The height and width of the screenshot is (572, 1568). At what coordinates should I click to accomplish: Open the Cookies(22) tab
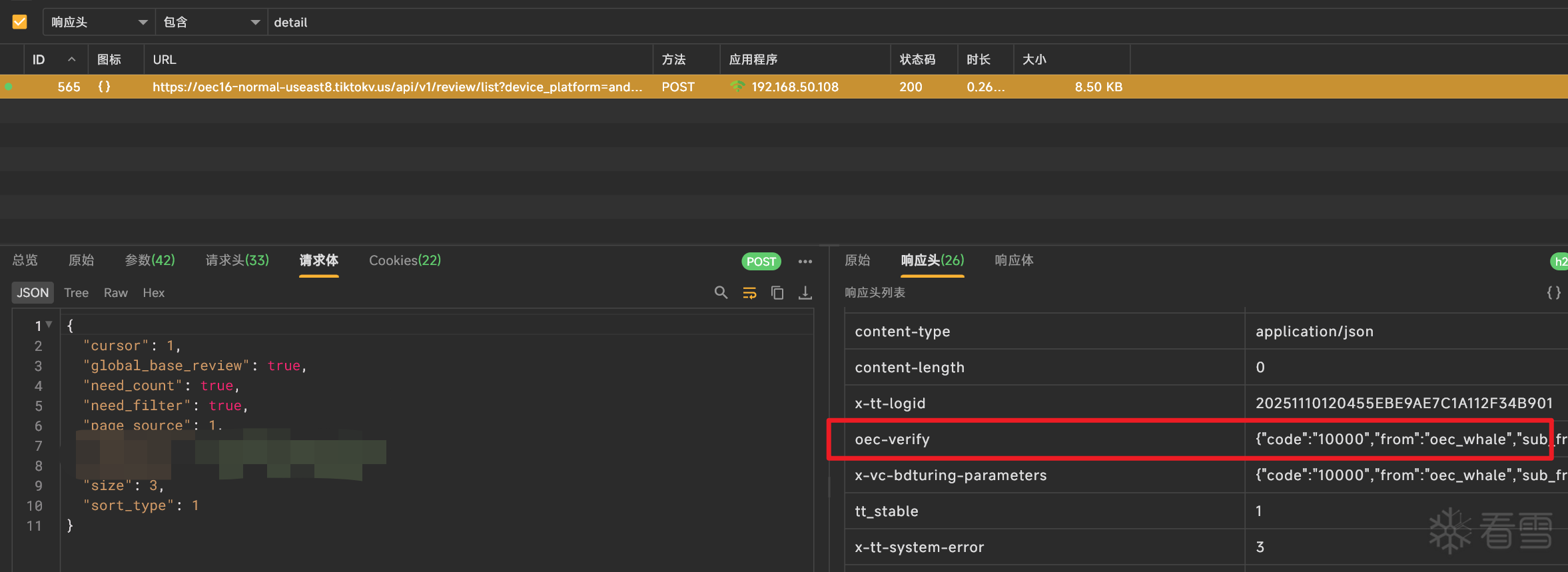pos(405,260)
